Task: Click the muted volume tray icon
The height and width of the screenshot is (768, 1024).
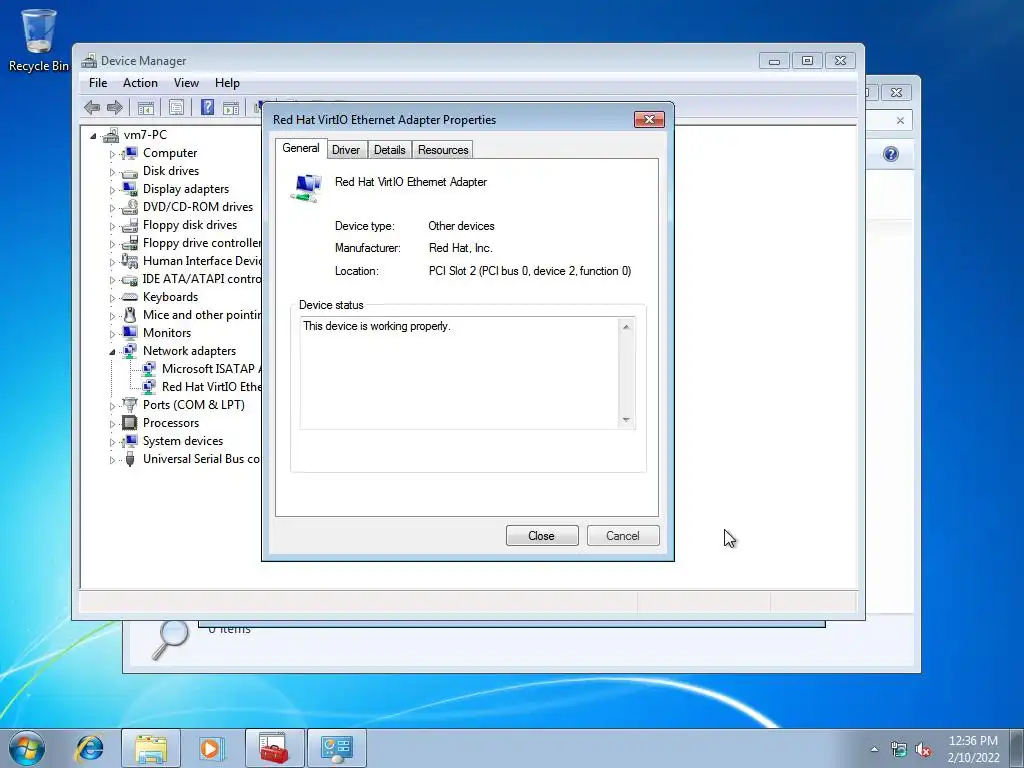Action: click(923, 750)
